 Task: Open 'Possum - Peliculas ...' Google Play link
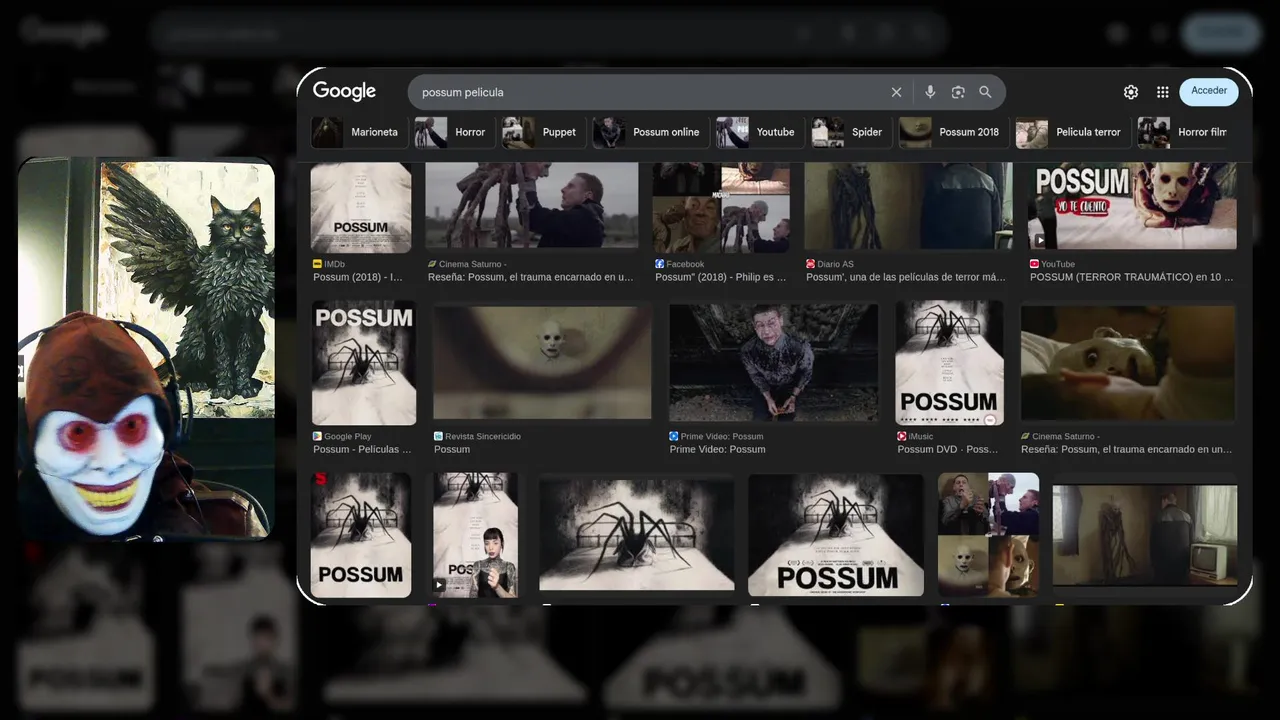point(362,450)
